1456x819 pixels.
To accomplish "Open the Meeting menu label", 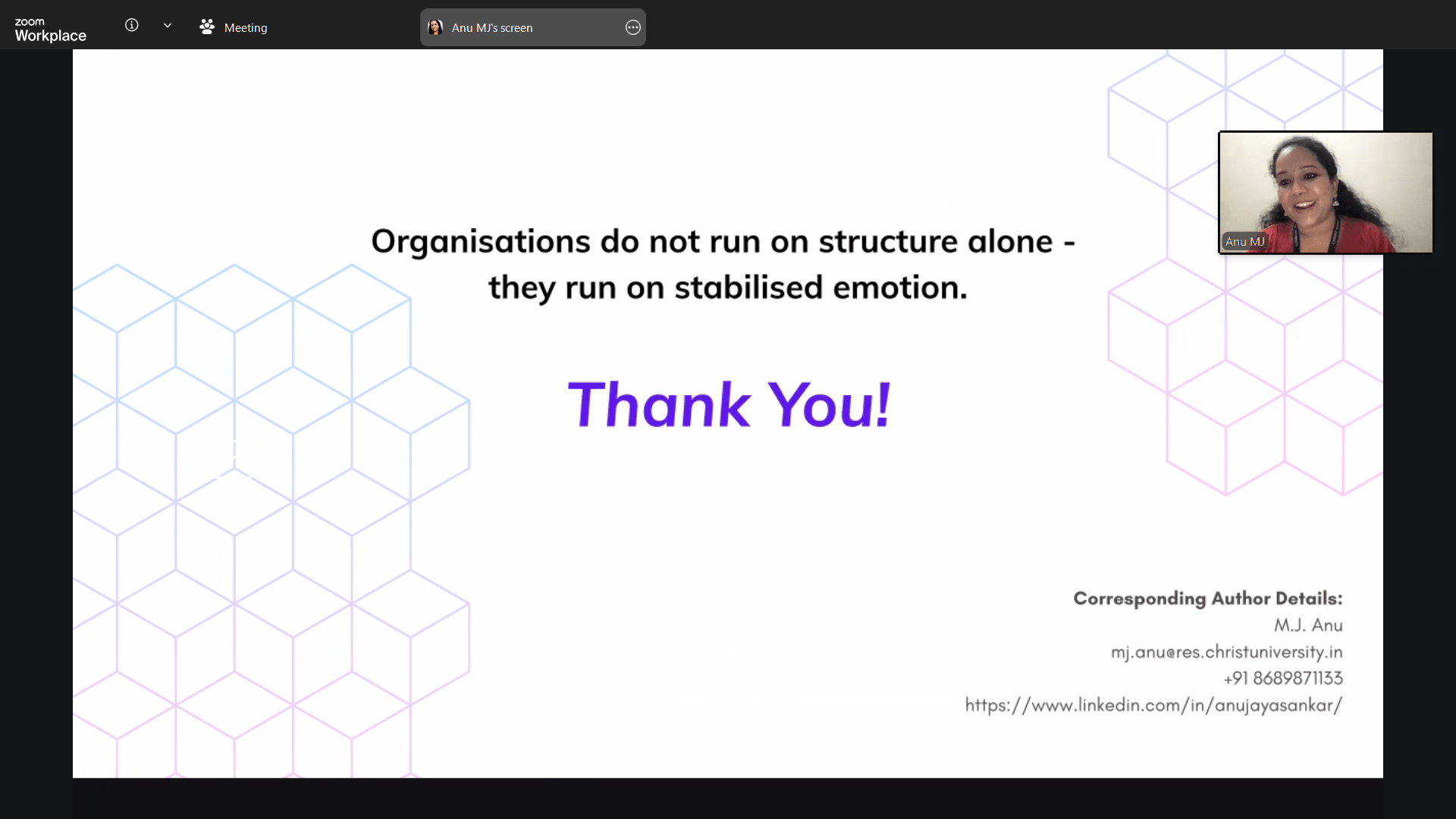I will click(x=246, y=27).
